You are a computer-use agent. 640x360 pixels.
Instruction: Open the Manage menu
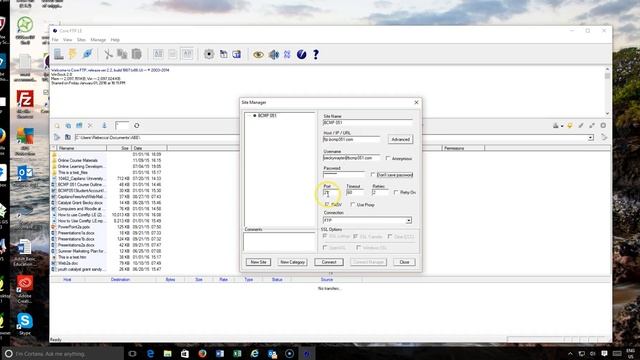[98, 40]
